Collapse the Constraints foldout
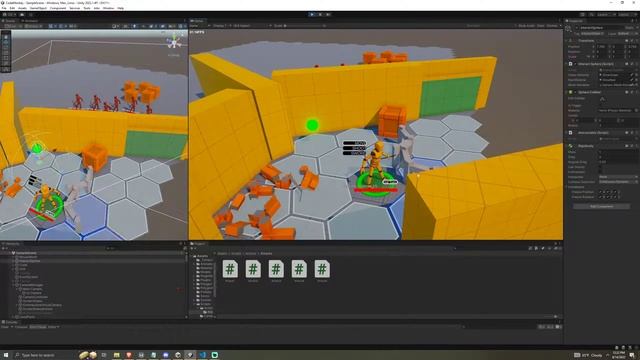 tap(567, 187)
